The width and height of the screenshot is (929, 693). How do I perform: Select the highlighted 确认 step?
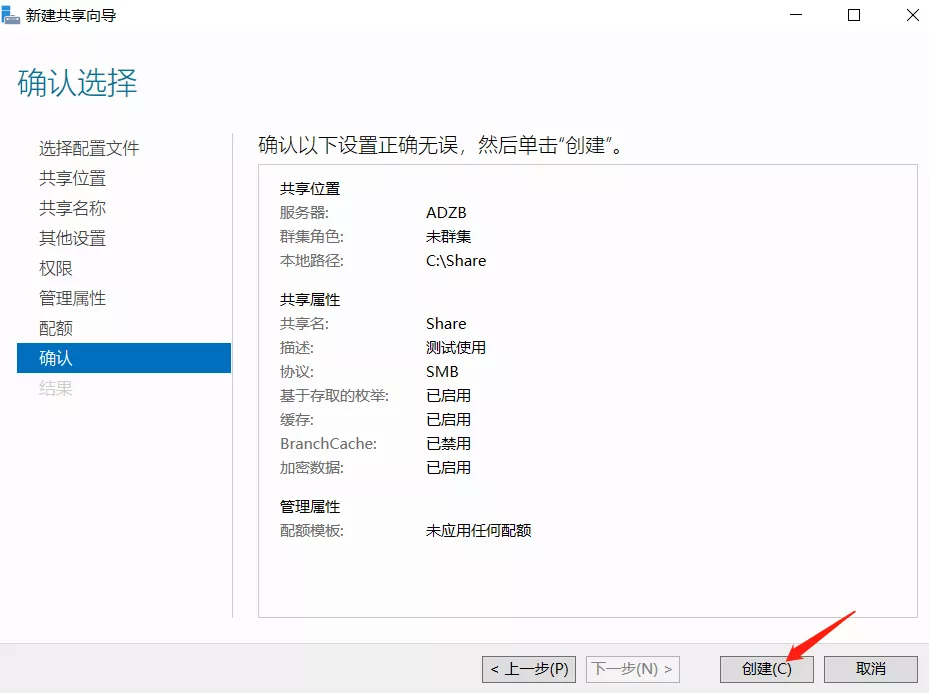point(56,358)
